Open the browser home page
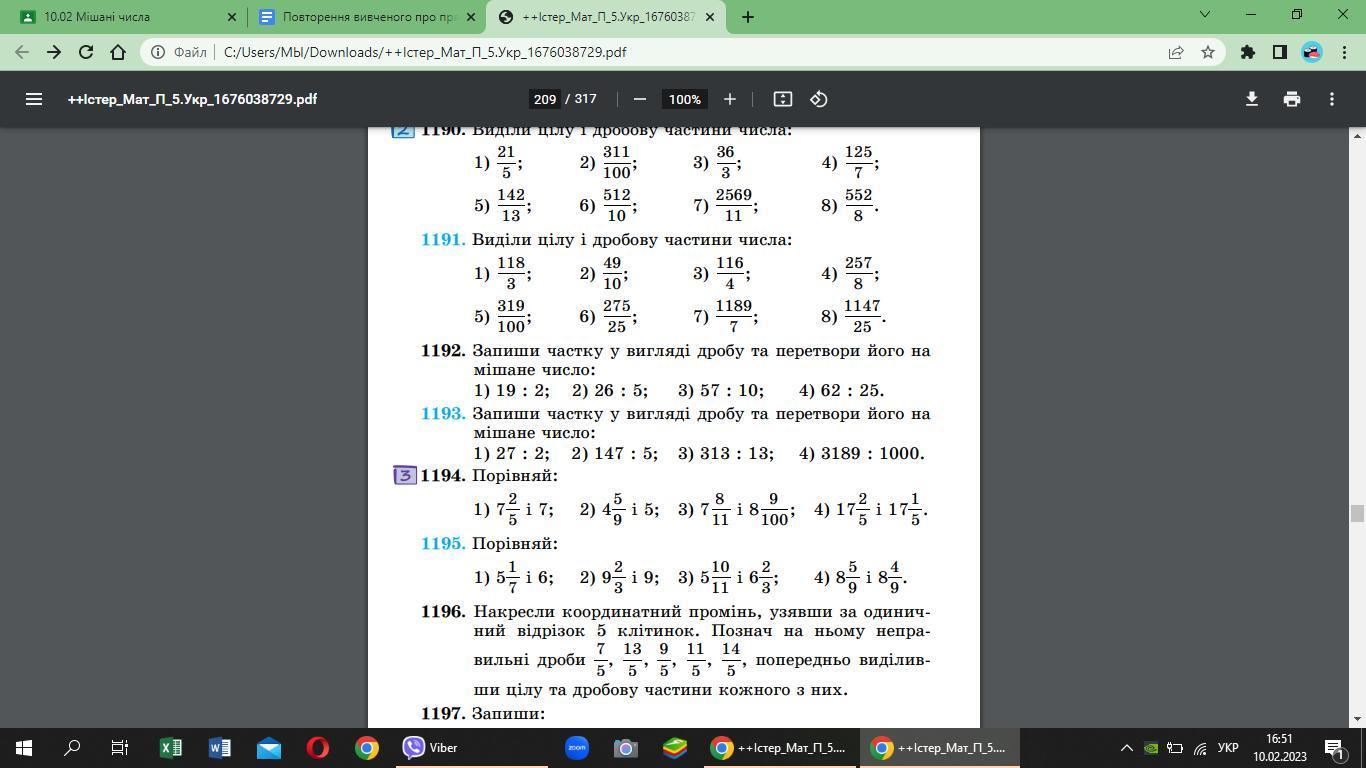The image size is (1366, 768). pyautogui.click(x=118, y=52)
